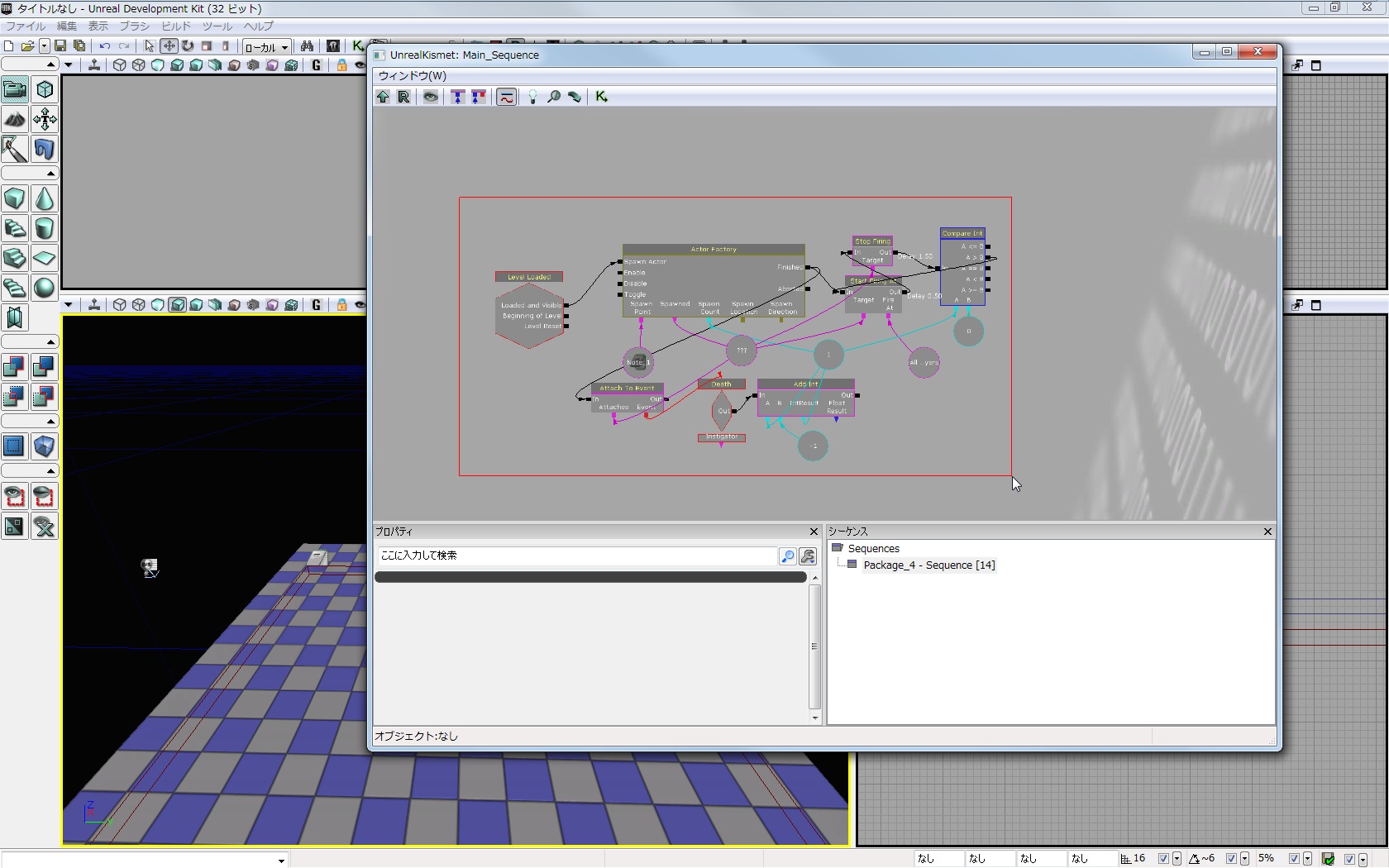The height and width of the screenshot is (868, 1389).
Task: Open the grid size dropdown arrow
Action: tap(1177, 859)
